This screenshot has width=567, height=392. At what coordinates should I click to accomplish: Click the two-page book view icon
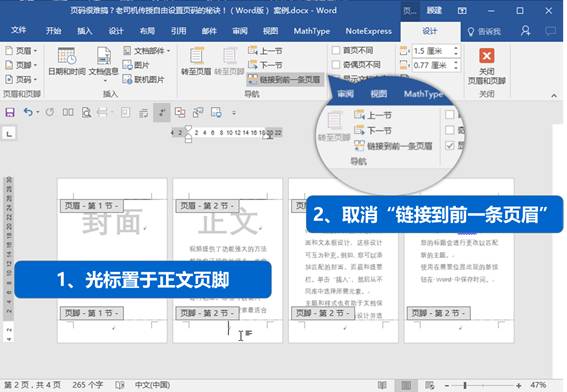68,112
